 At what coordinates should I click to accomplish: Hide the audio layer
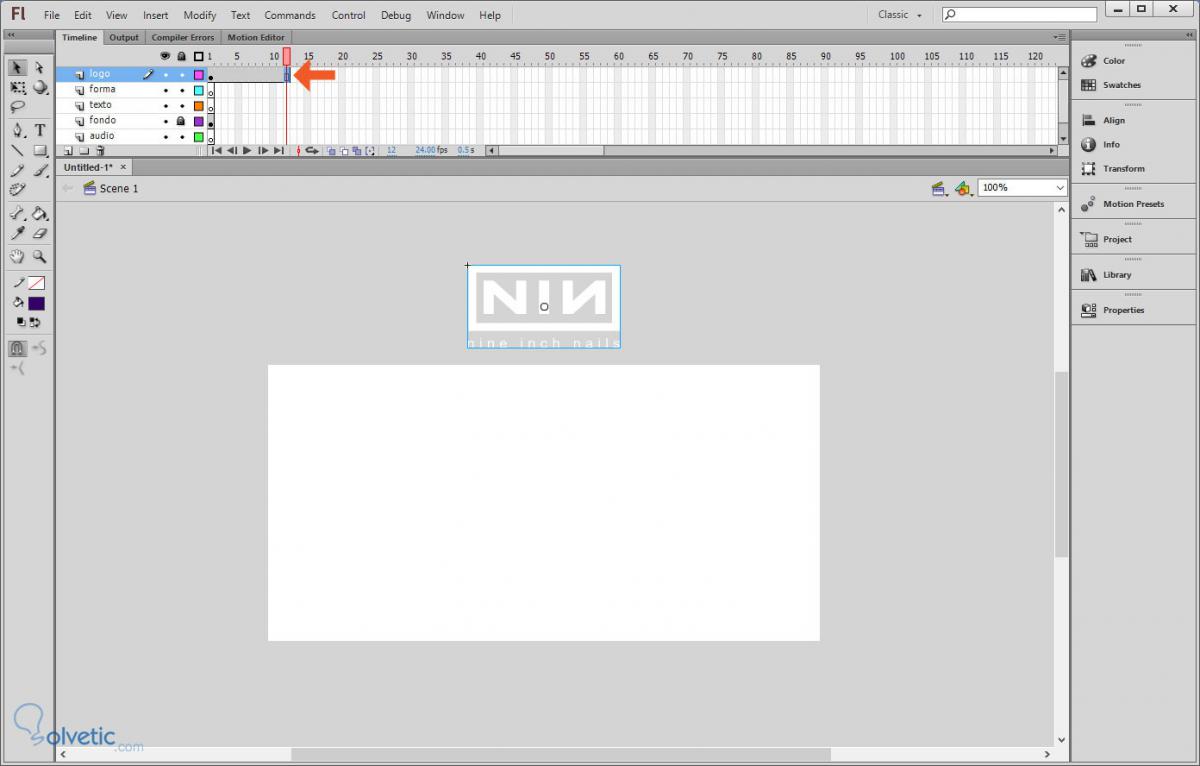166,136
